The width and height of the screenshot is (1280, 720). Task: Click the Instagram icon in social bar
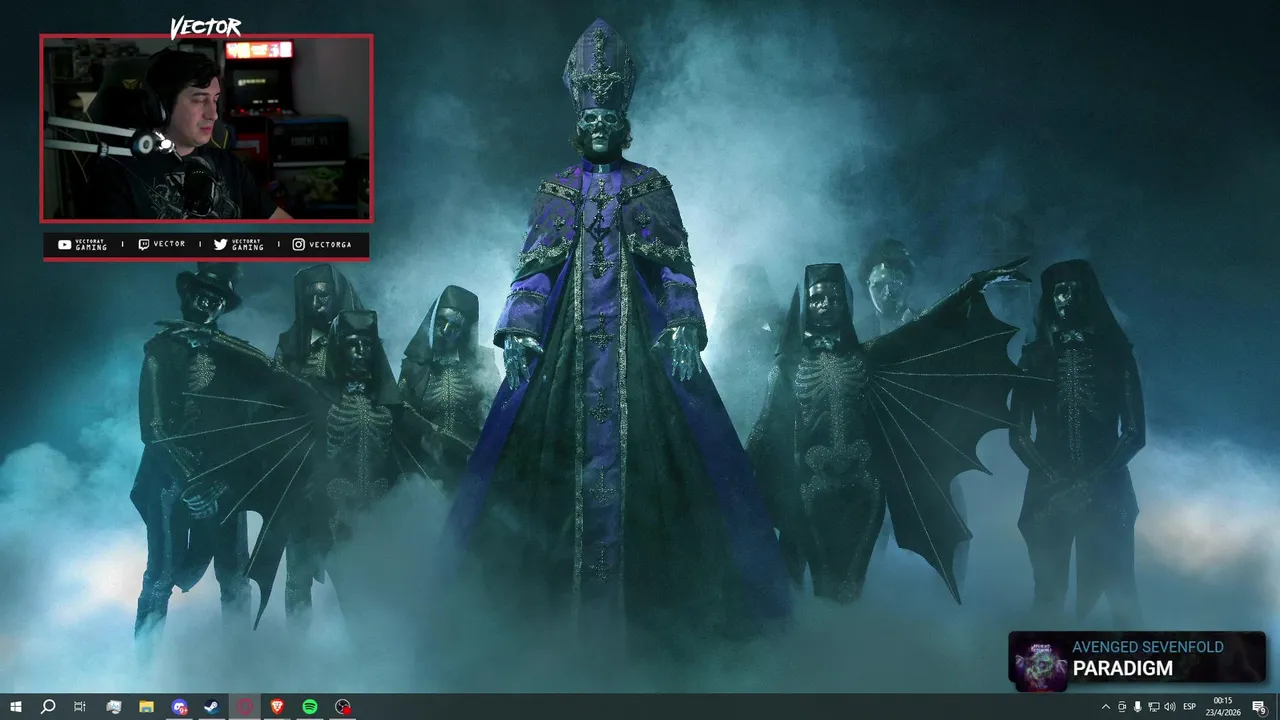click(x=298, y=244)
